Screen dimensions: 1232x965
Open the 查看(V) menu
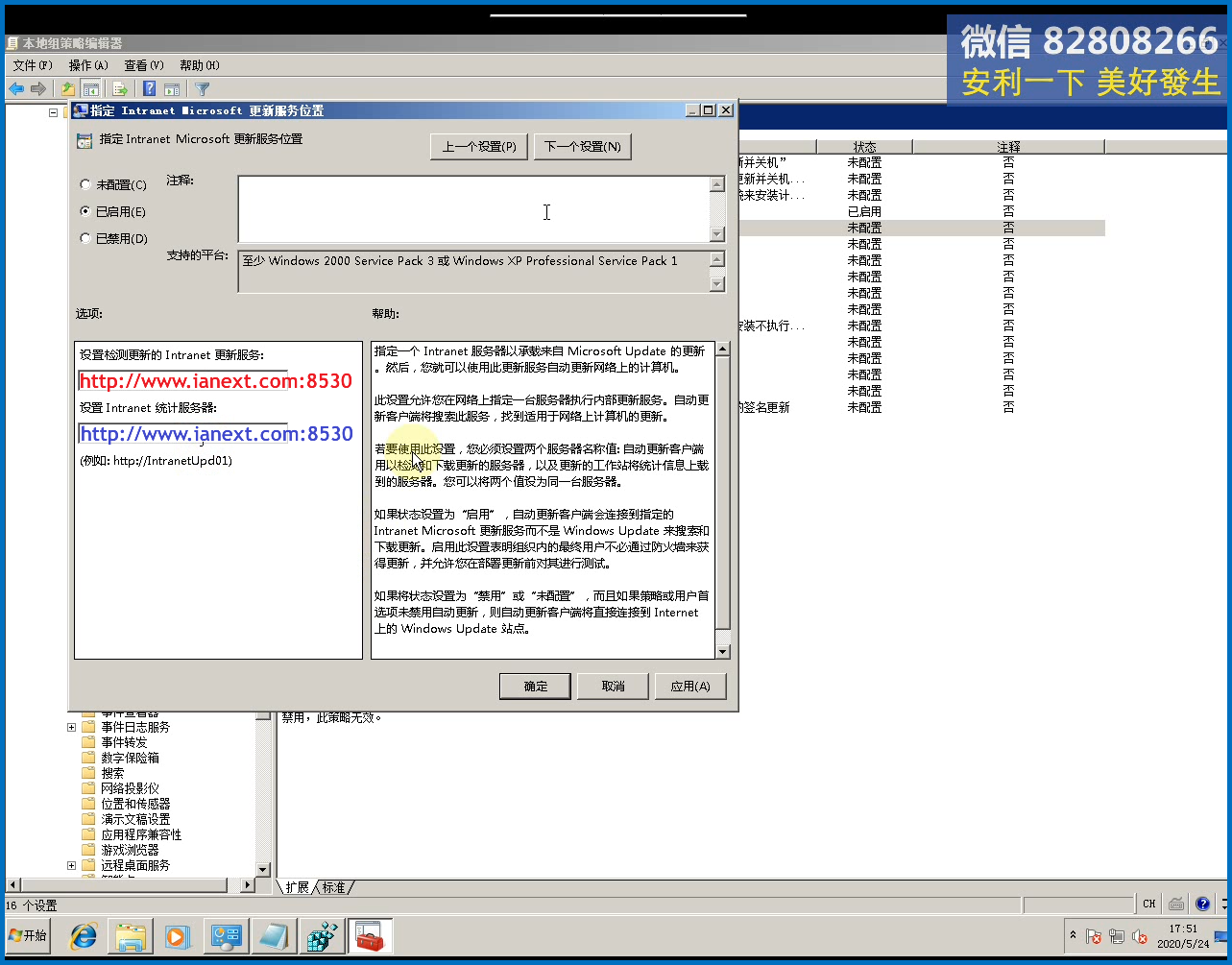[x=143, y=65]
